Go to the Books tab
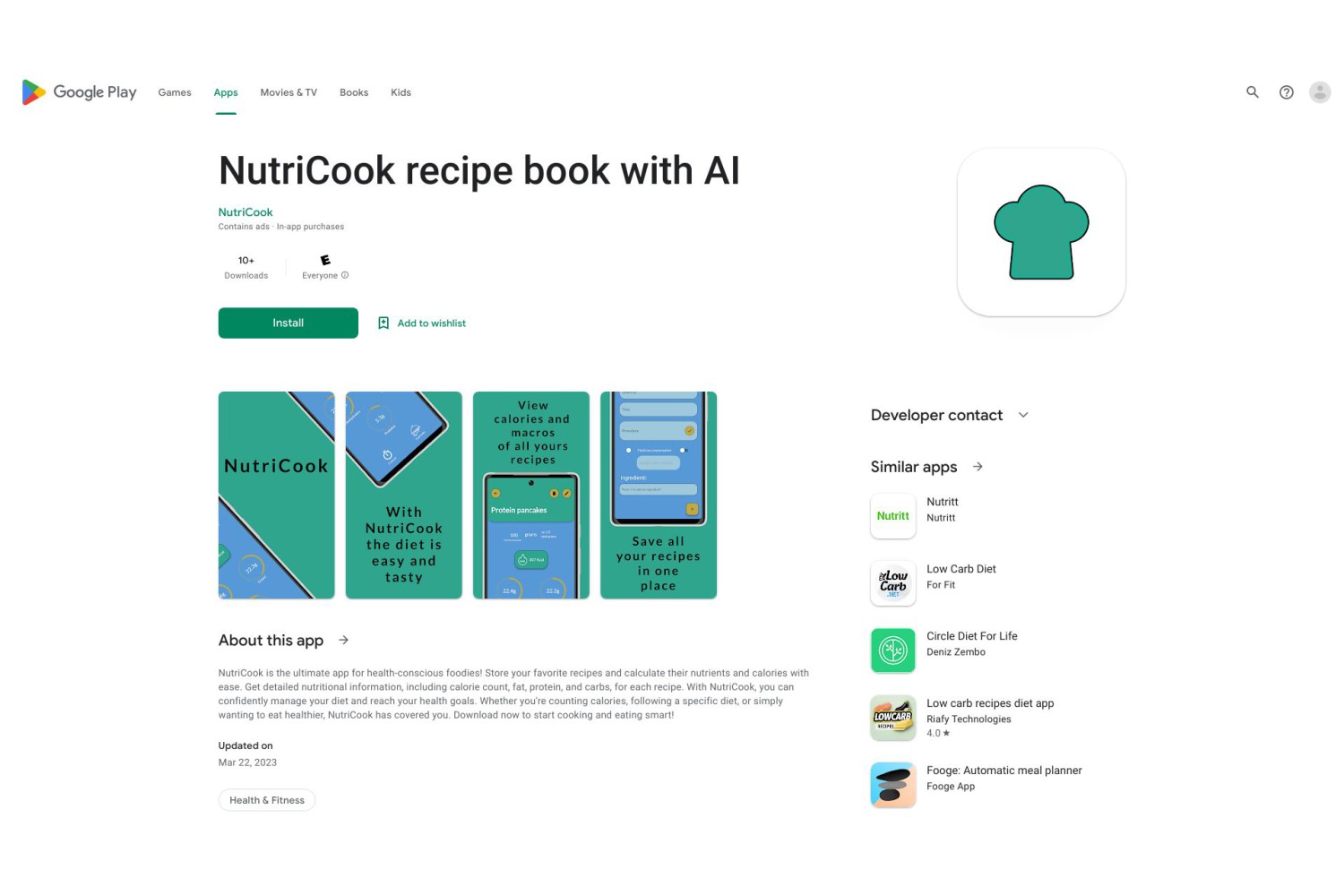This screenshot has width=1344, height=896. 354,92
